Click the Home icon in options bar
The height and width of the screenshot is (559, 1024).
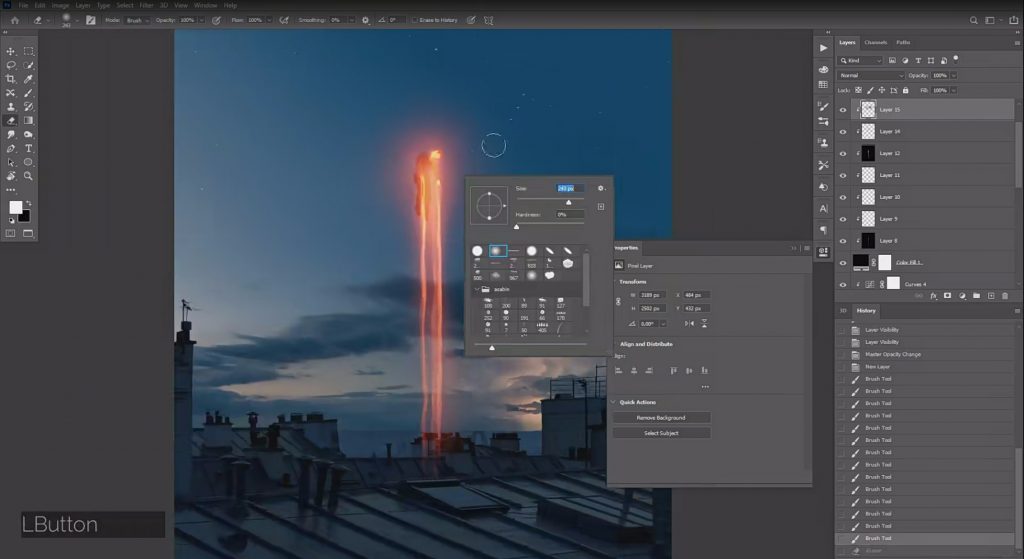[x=14, y=20]
